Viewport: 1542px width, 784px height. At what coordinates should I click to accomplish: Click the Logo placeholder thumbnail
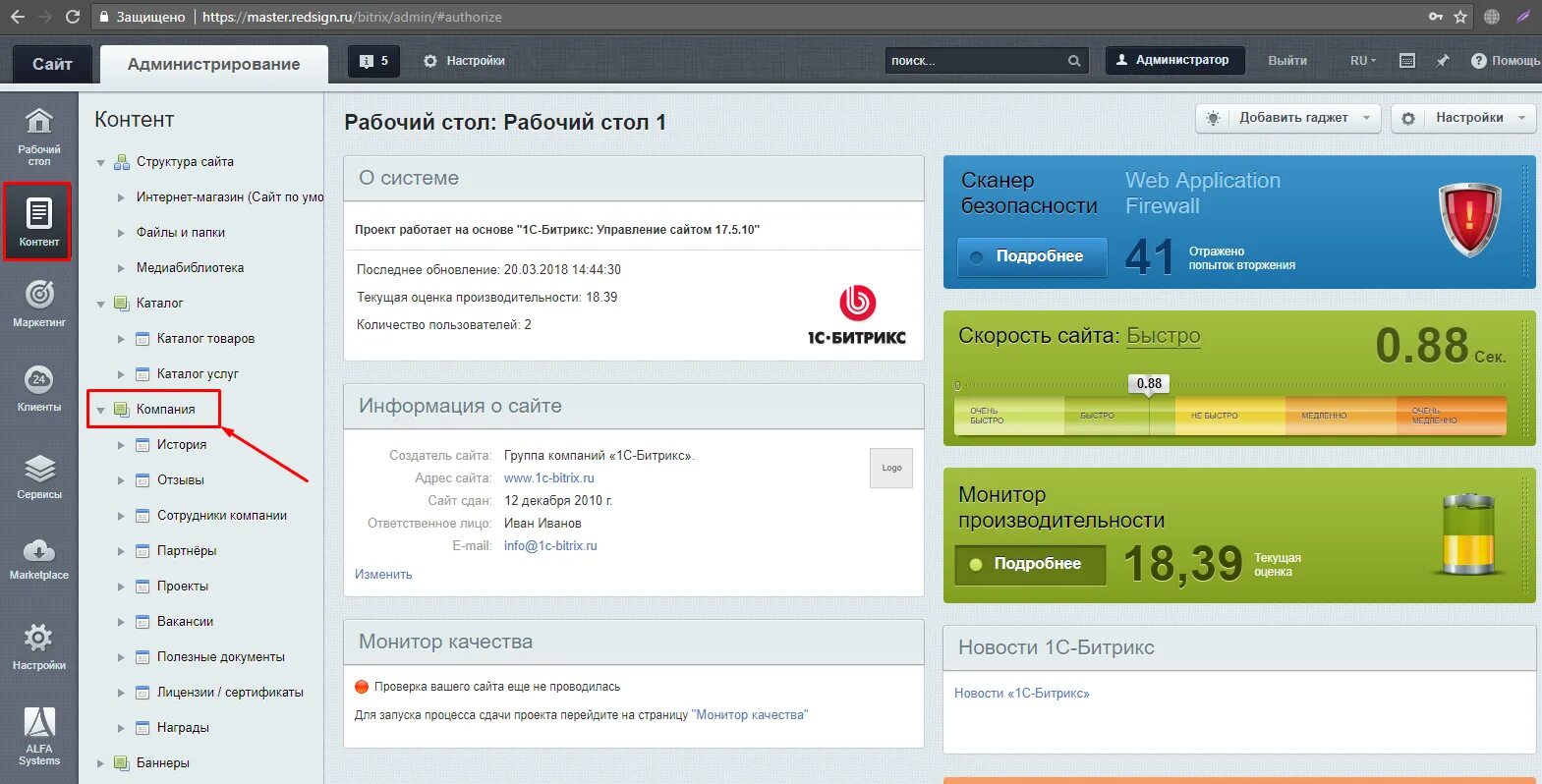pos(891,468)
